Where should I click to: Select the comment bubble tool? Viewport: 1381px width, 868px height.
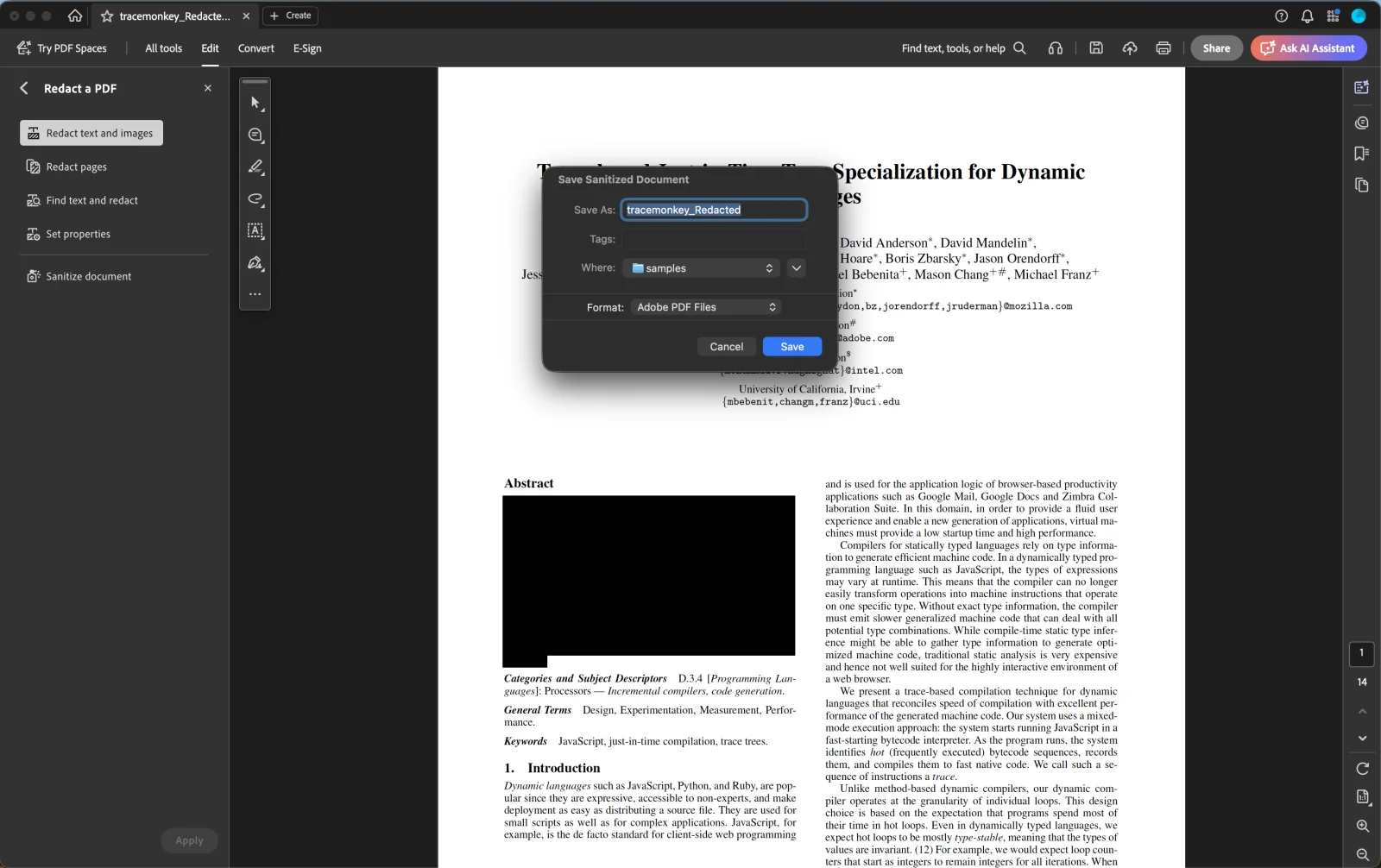pyautogui.click(x=255, y=135)
